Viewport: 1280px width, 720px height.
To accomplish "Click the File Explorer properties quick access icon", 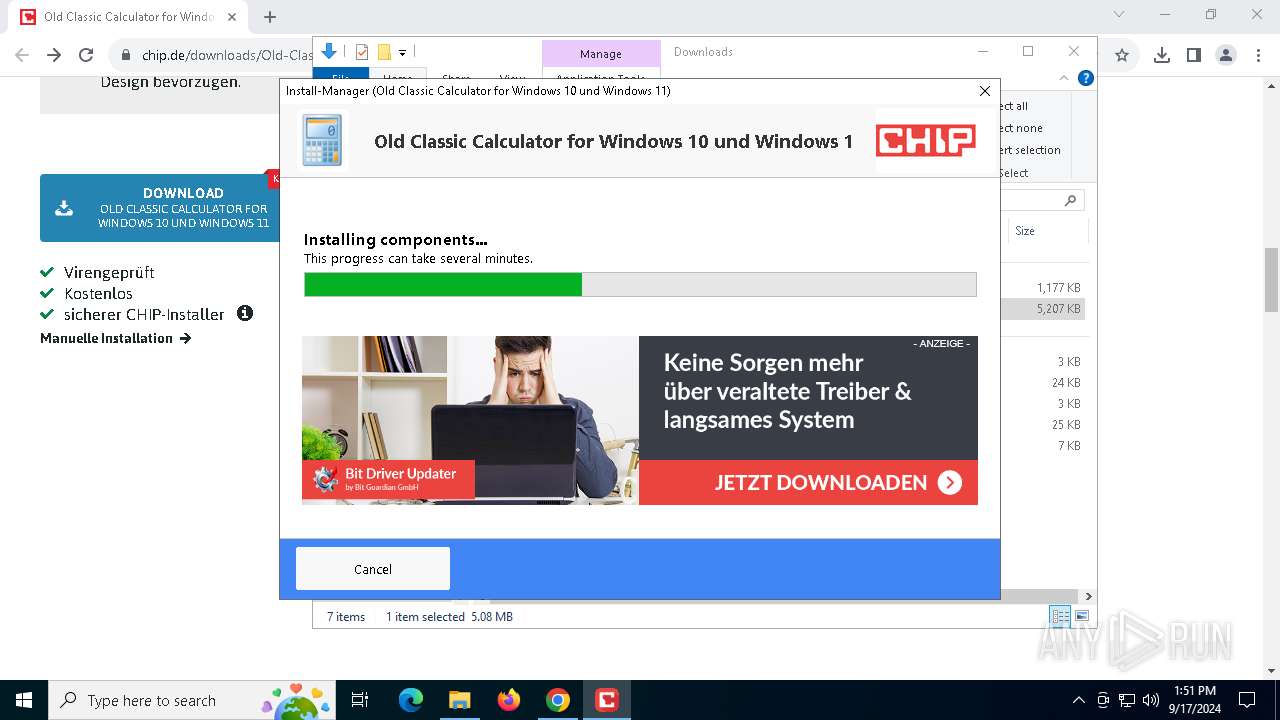I will 362,52.
